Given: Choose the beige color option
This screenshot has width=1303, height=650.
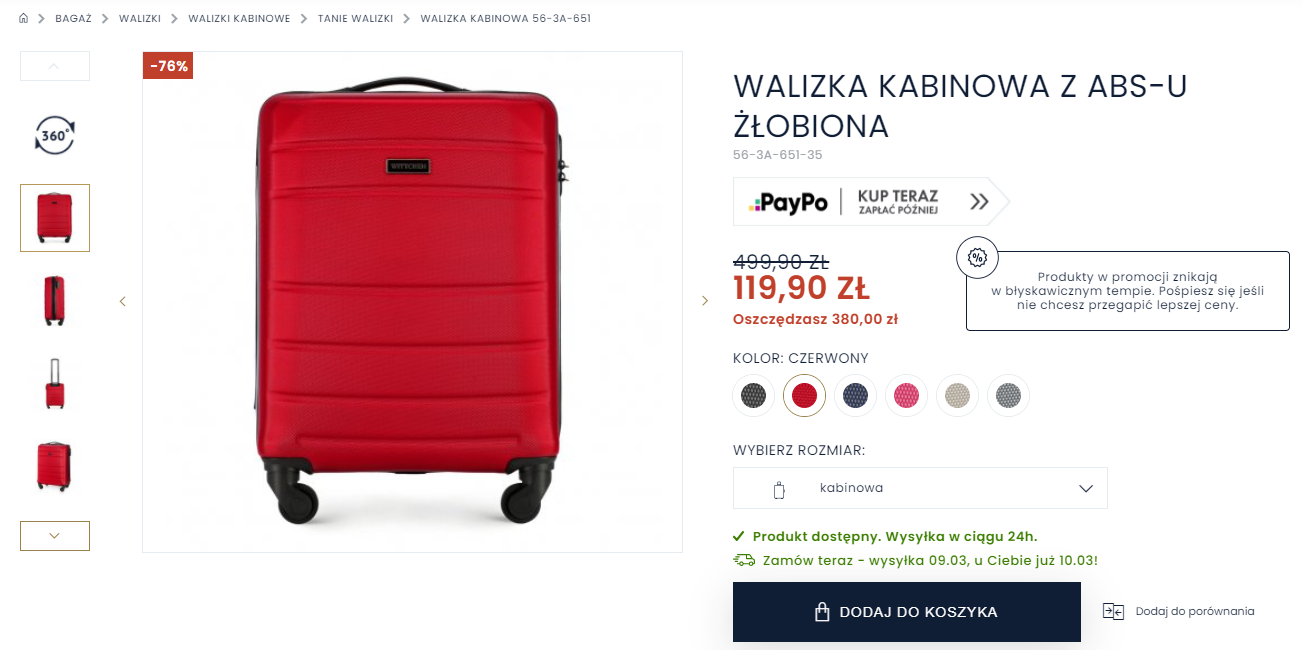Looking at the screenshot, I should point(957,396).
